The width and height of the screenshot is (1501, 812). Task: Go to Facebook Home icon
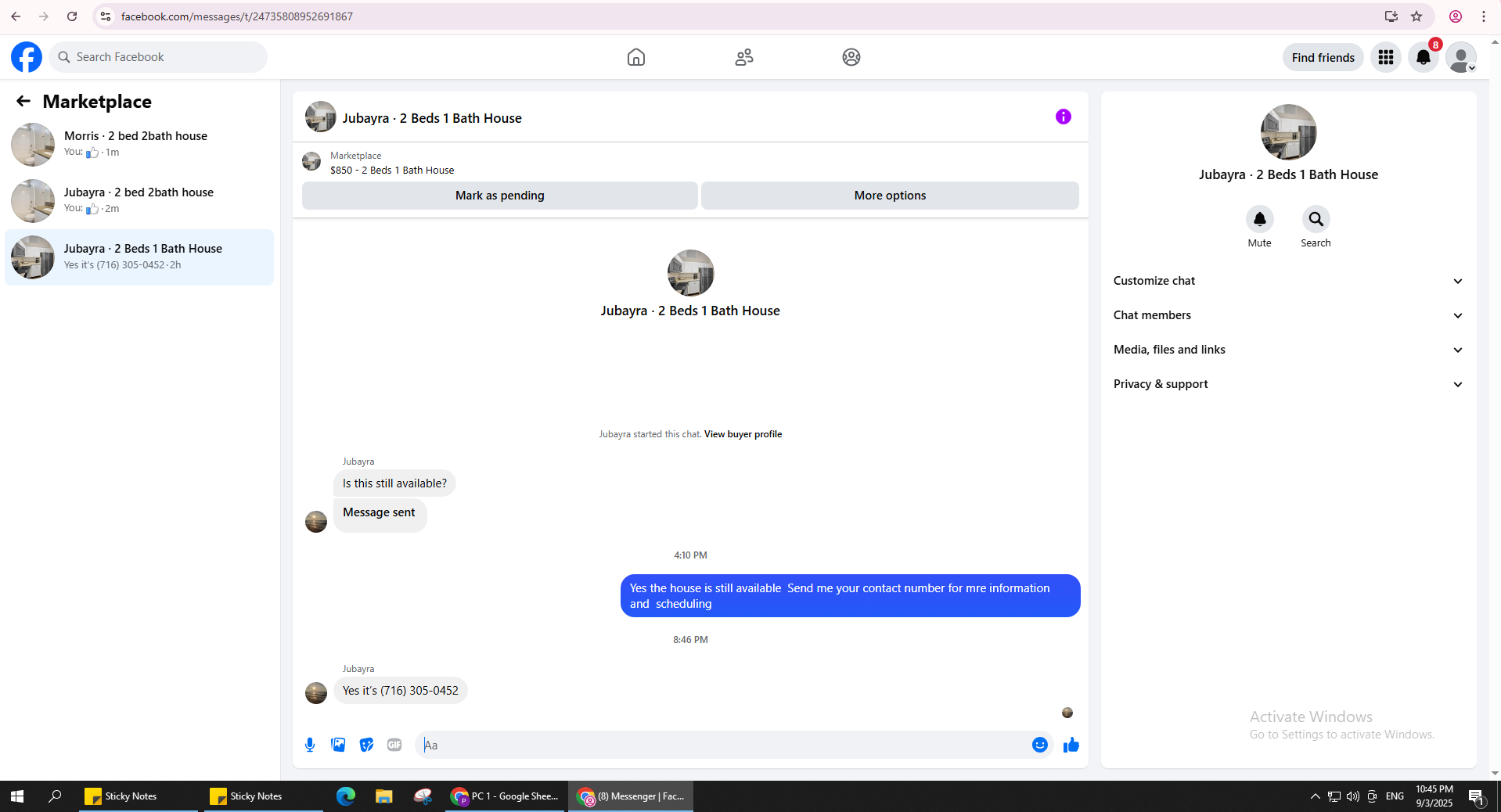tap(636, 57)
